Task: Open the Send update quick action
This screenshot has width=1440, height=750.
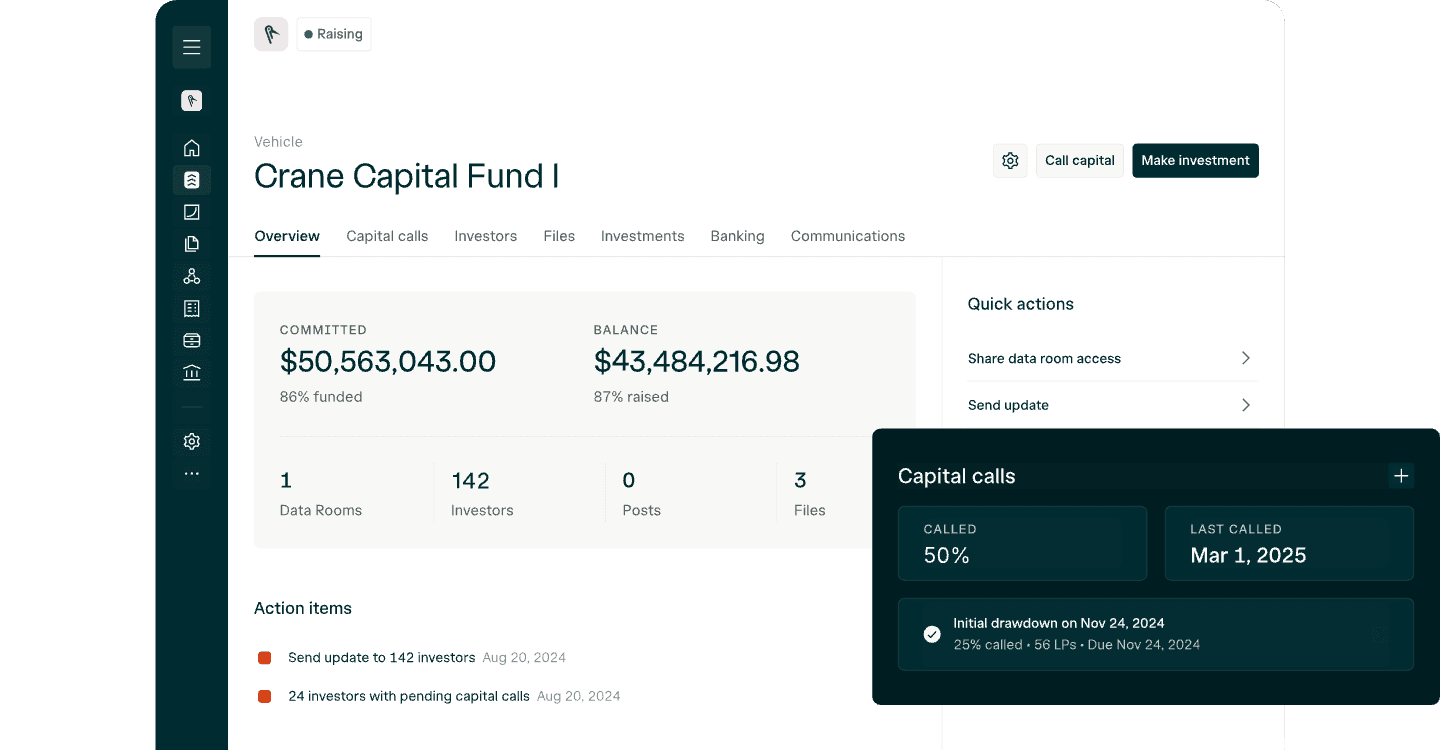Action: coord(1113,405)
